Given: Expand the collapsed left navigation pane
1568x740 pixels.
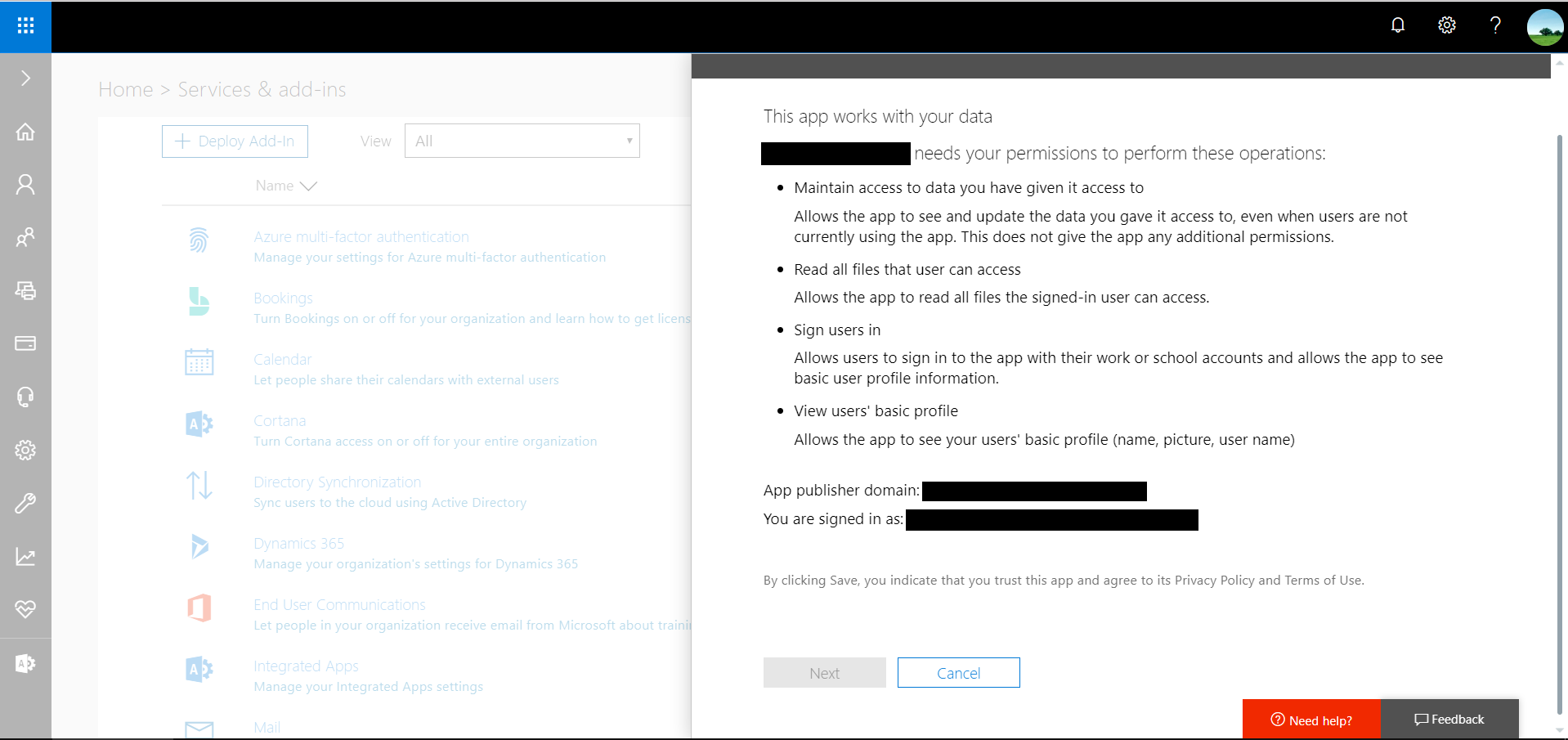Looking at the screenshot, I should pyautogui.click(x=25, y=78).
